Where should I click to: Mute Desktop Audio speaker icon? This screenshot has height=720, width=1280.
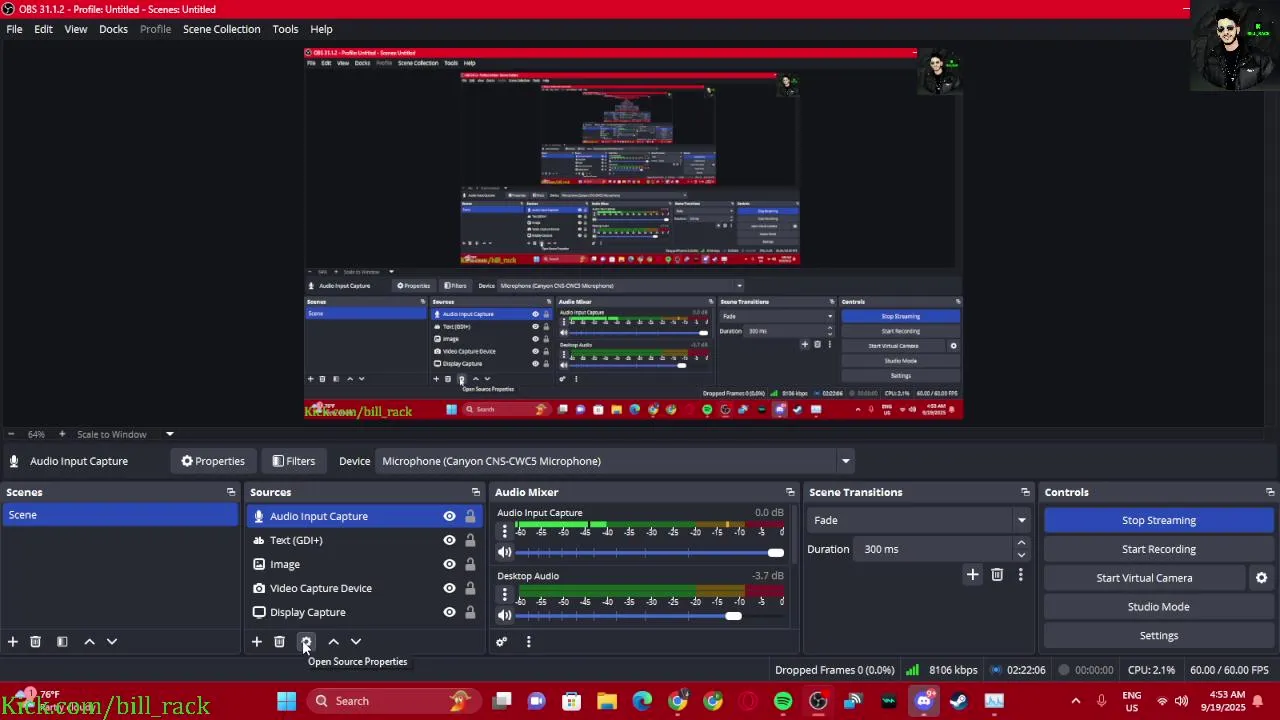pos(504,615)
